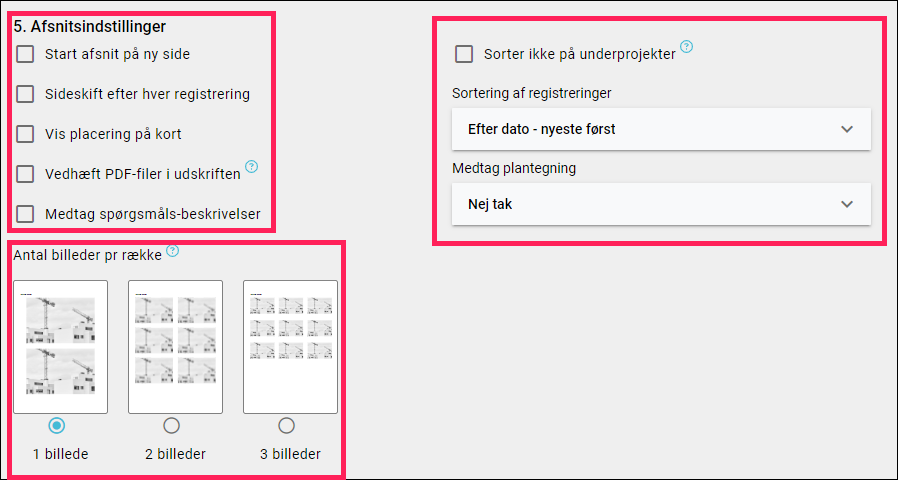Toggle Vedhæft PDF-filer i udskriften checkbox
898x480 pixels.
pos(25,174)
